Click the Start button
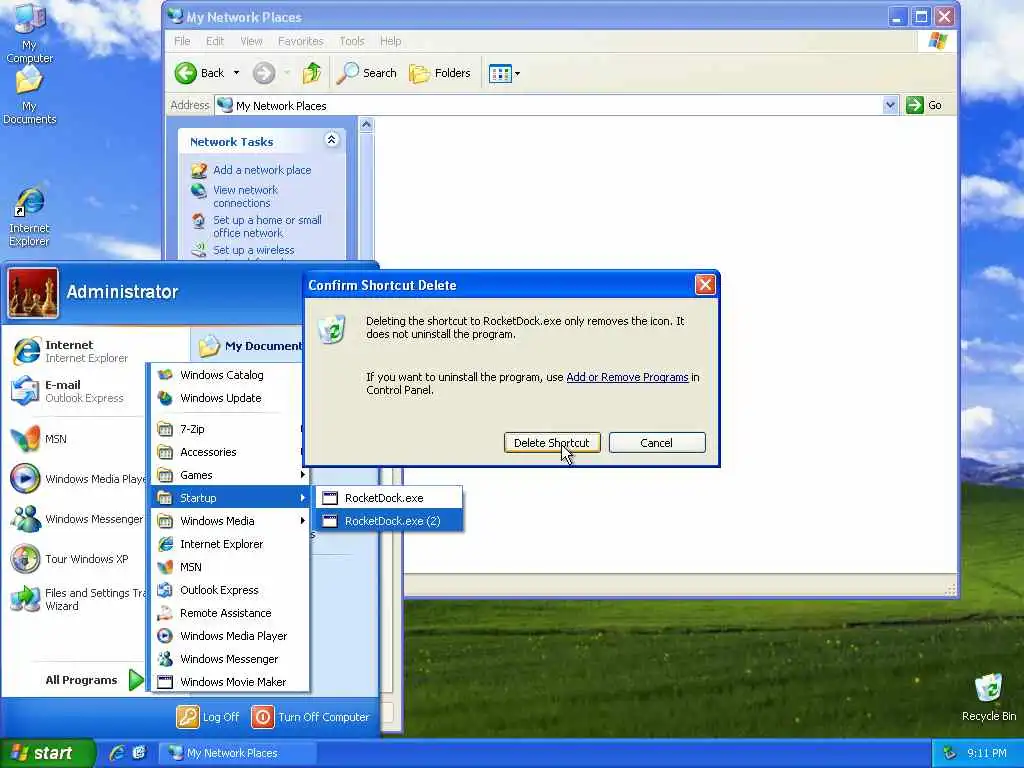1024x768 pixels. [x=46, y=753]
